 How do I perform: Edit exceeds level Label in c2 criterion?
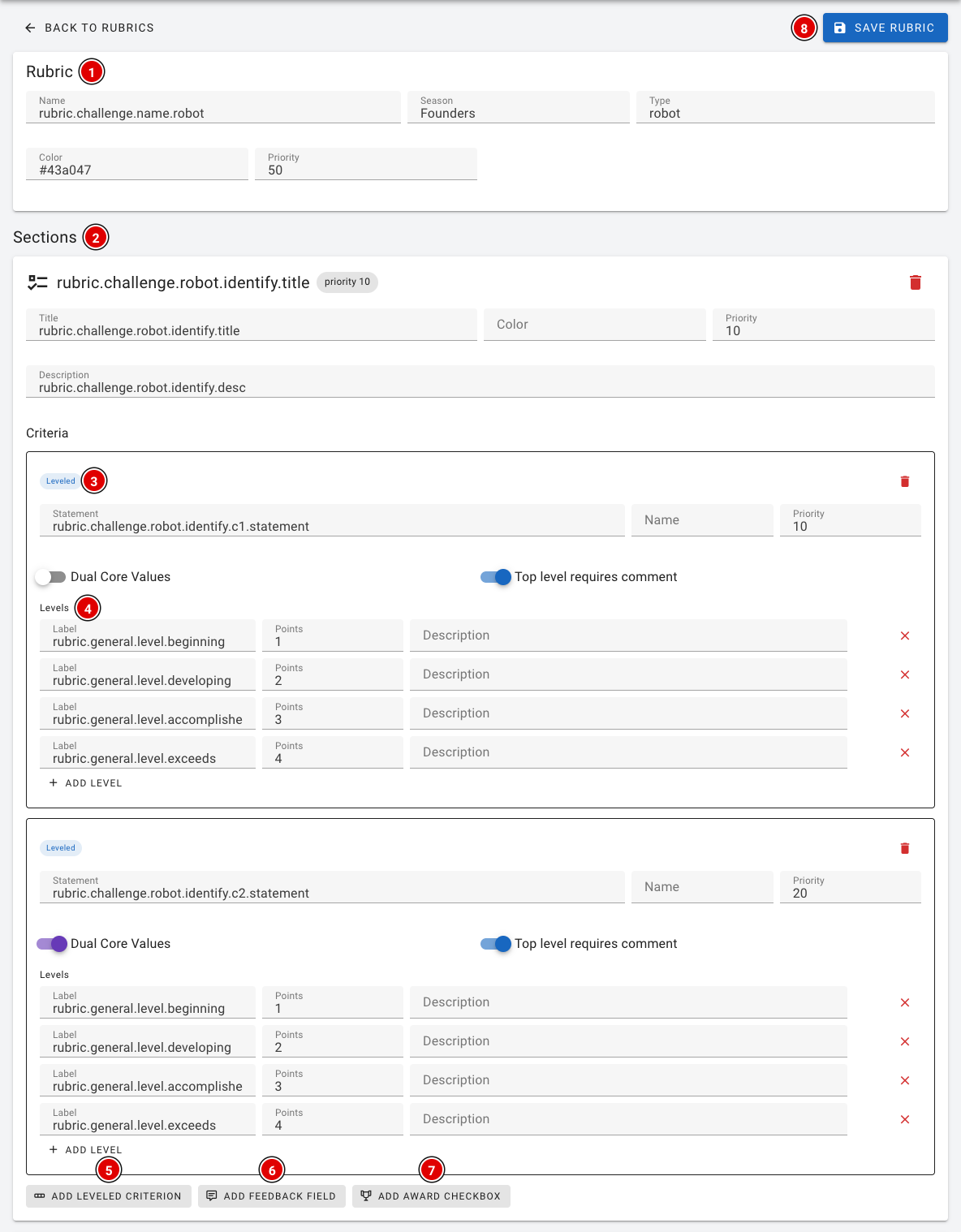[148, 1119]
